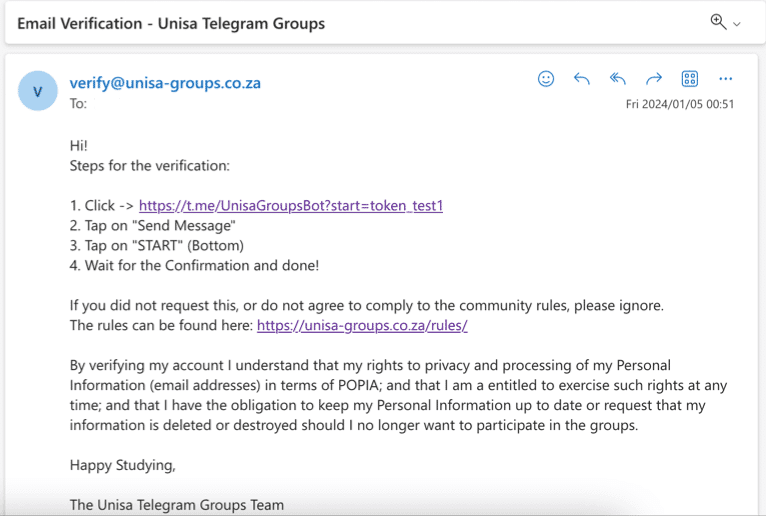Expand the zoom options chevron
Image resolution: width=766 pixels, height=516 pixels.
(738, 24)
